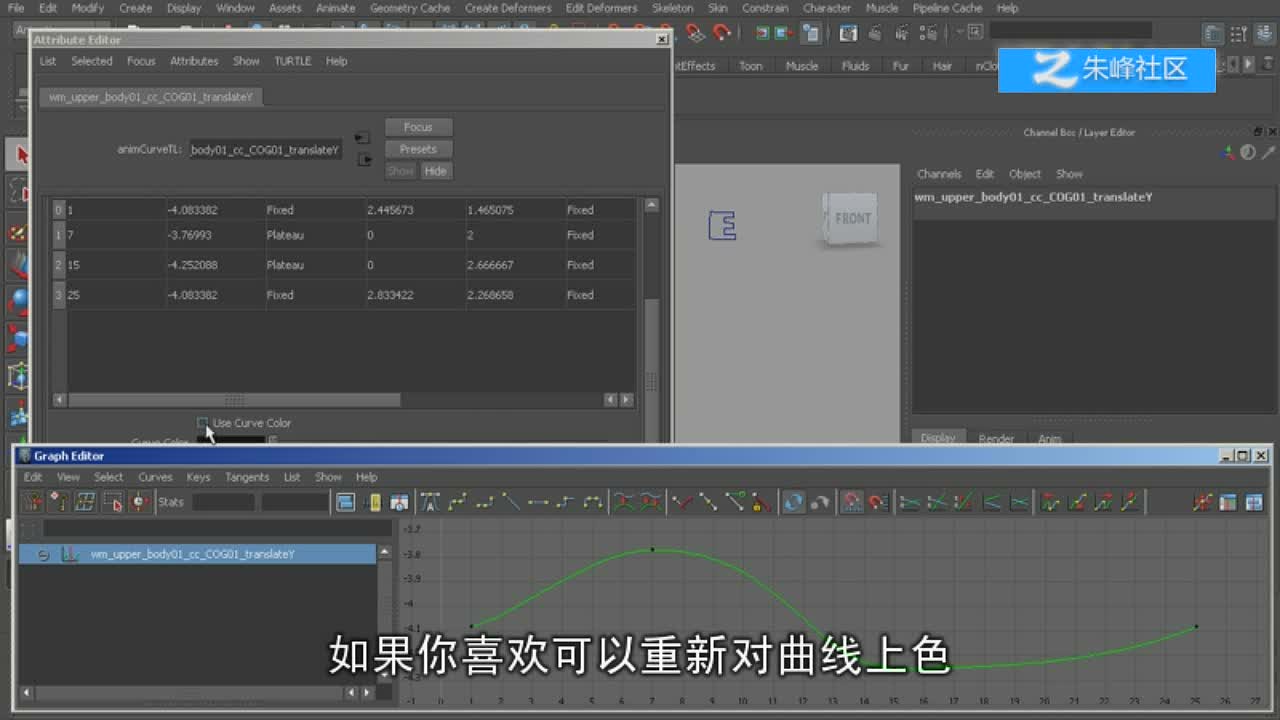Apply Flat tangents icon

tap(538, 502)
